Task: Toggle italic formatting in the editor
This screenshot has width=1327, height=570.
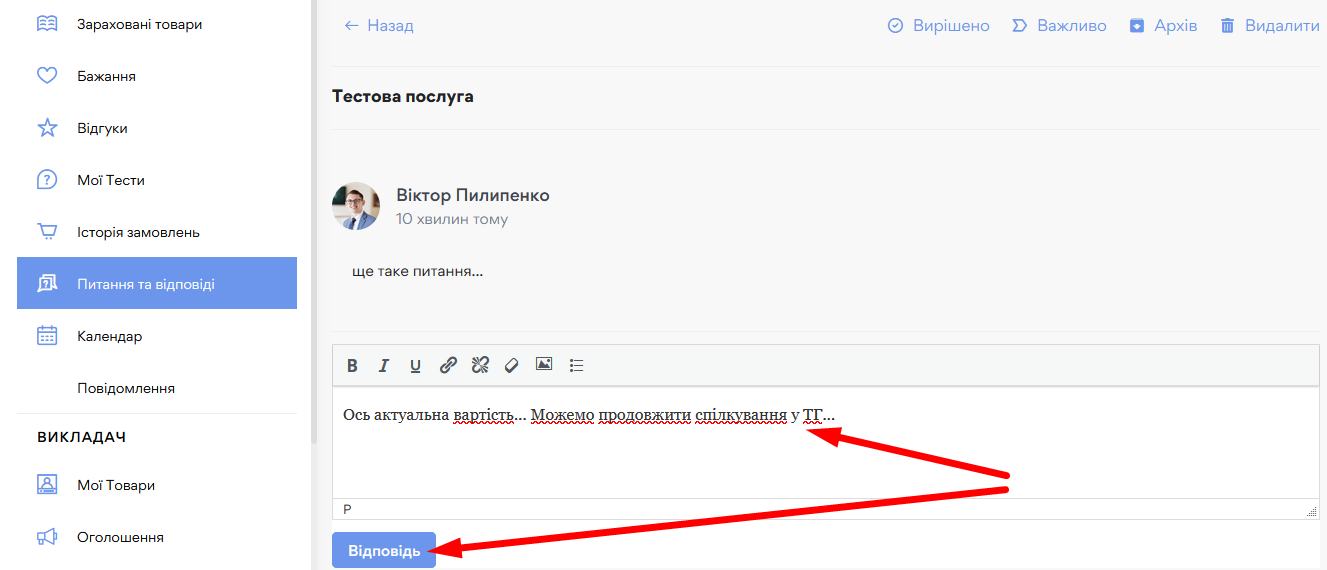Action: (x=383, y=366)
